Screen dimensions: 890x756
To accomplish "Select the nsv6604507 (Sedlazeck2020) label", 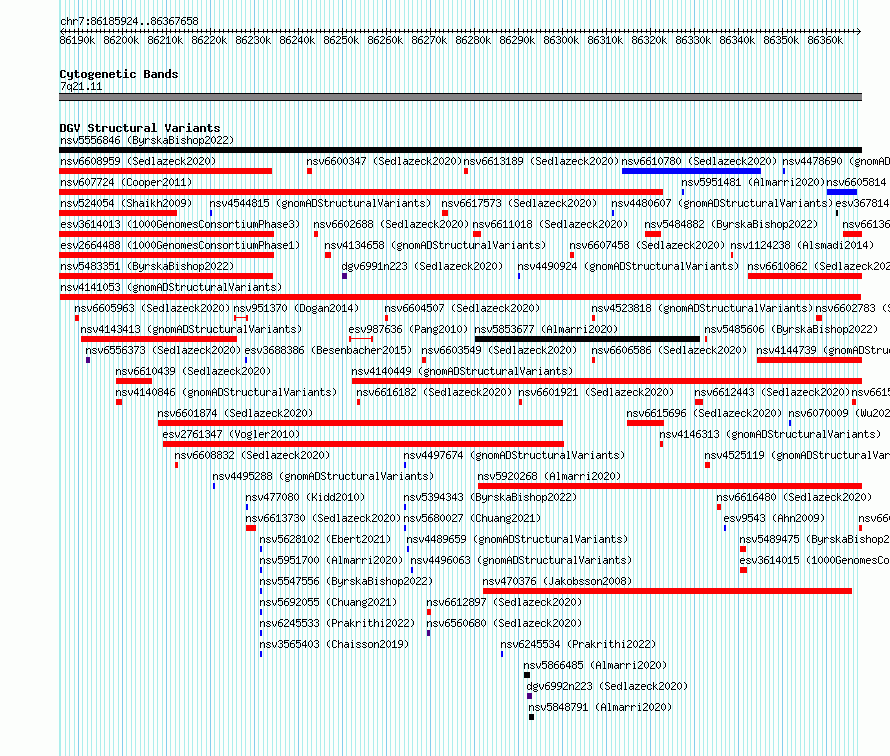I will point(463,308).
